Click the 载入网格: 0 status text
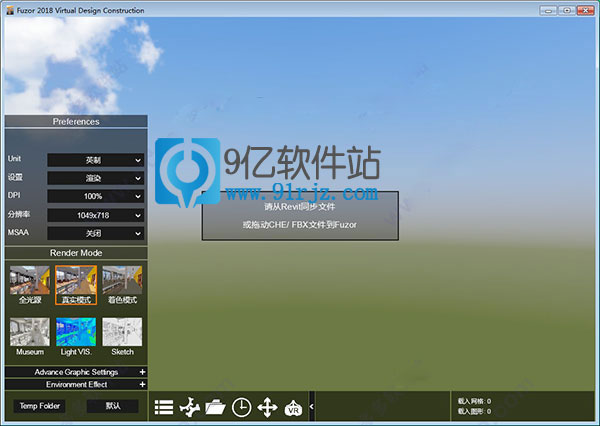Screen dimensions: 600x426 coord(474,401)
